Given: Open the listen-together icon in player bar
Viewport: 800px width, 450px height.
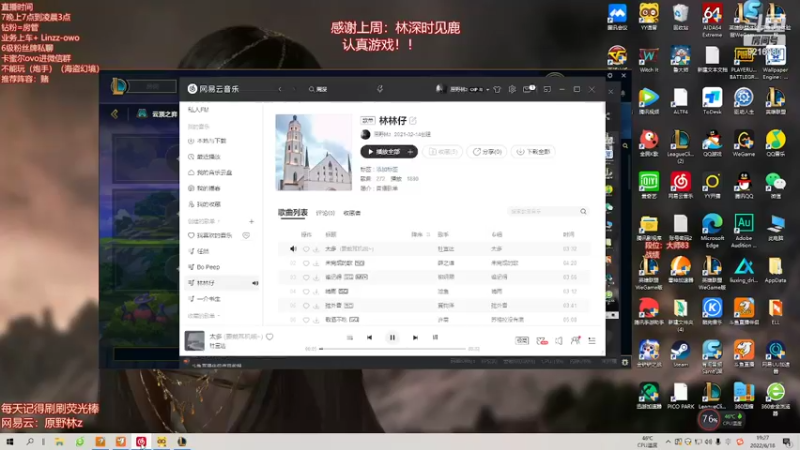Looking at the screenshot, I should [x=576, y=341].
